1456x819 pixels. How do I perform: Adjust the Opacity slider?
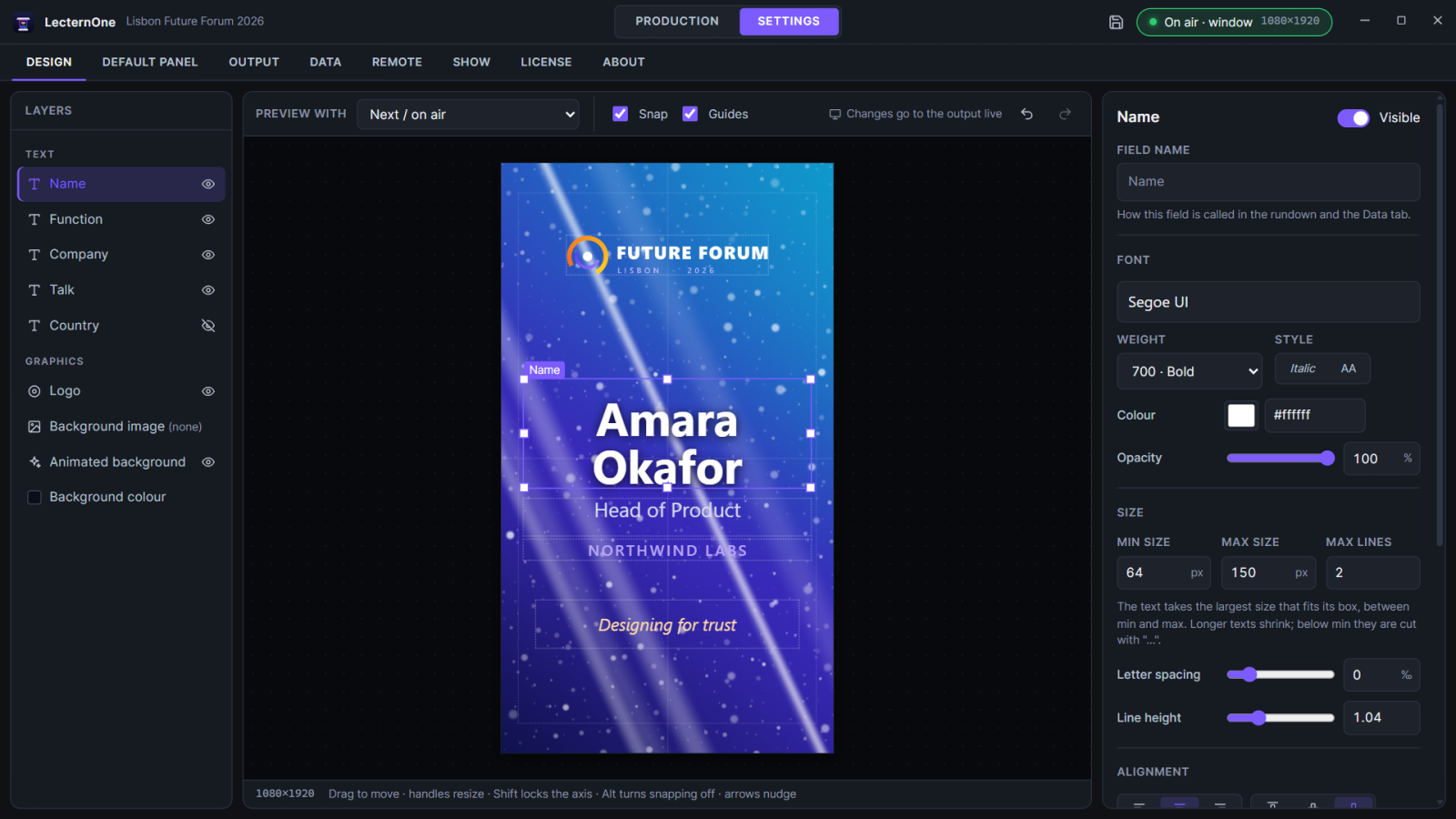[x=1281, y=459]
